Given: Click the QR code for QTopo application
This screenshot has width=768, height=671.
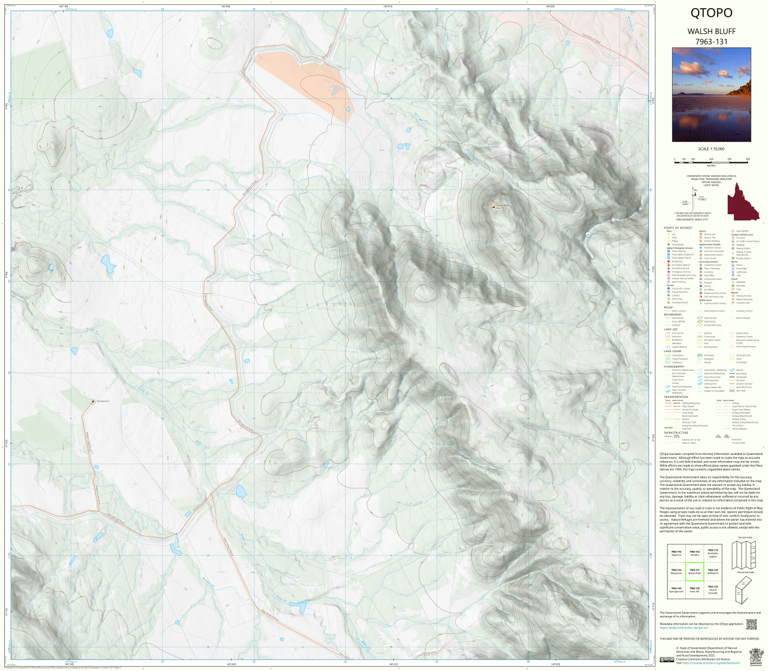Looking at the screenshot, I should 751,624.
